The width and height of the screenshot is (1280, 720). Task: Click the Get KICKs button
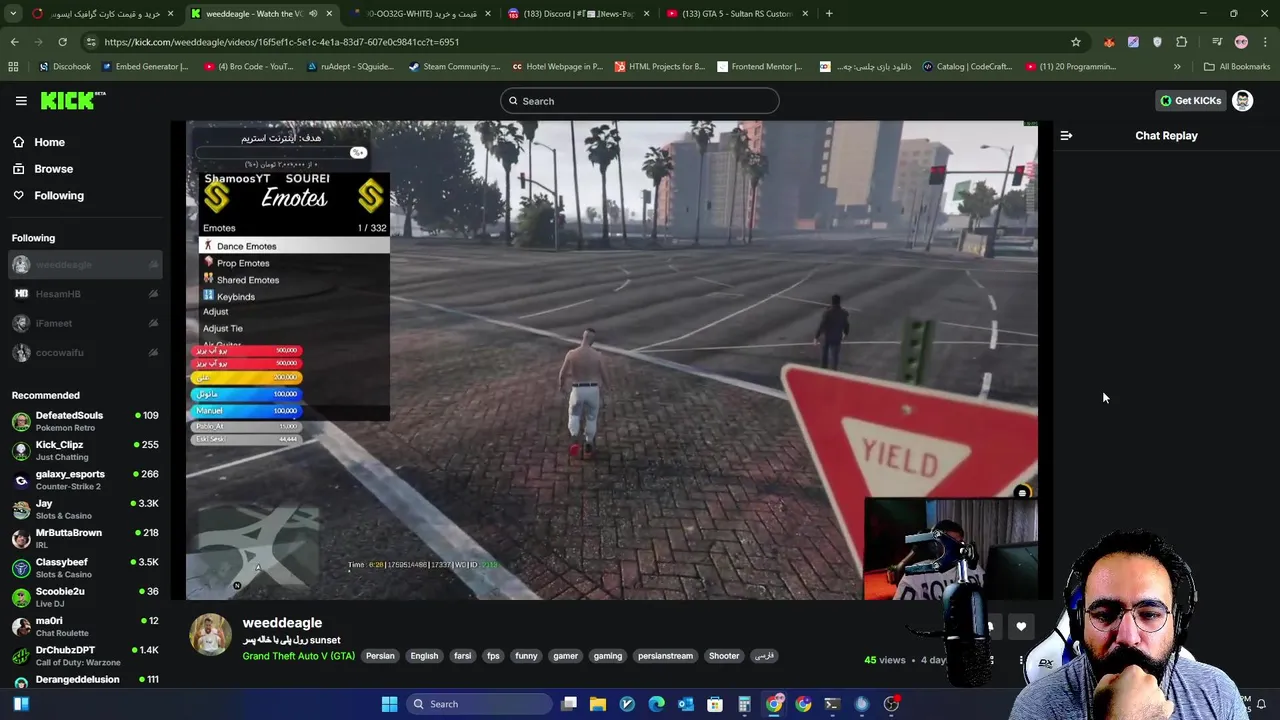click(1190, 101)
